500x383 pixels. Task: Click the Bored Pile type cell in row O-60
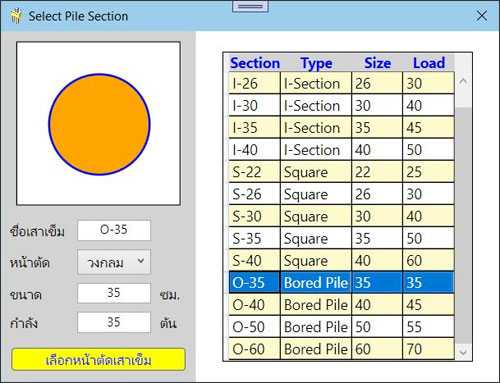(316, 349)
